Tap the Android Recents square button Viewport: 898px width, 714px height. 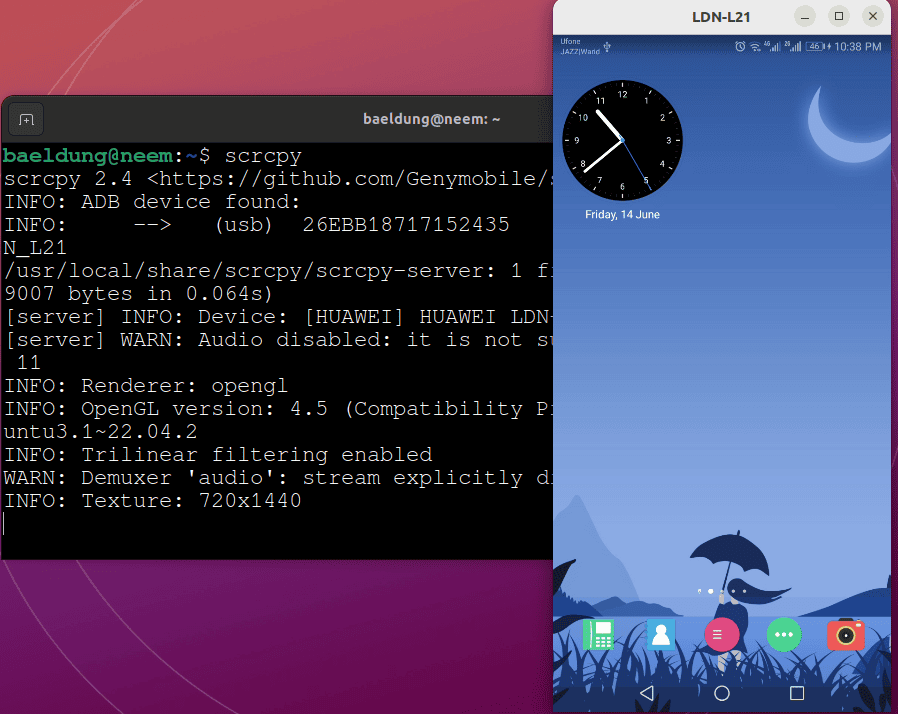[797, 693]
